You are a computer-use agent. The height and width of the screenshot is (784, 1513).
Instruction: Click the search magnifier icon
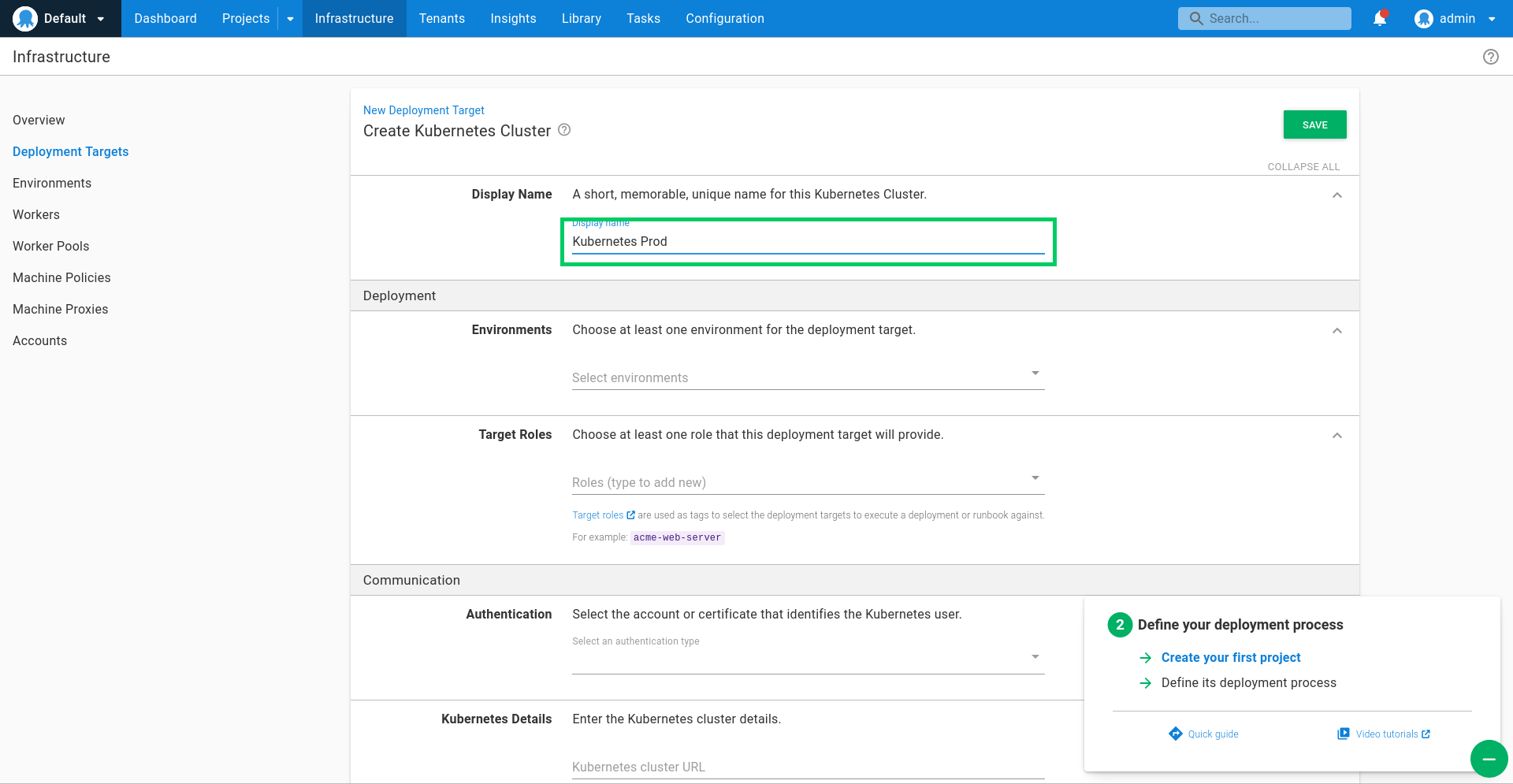coord(1196,18)
